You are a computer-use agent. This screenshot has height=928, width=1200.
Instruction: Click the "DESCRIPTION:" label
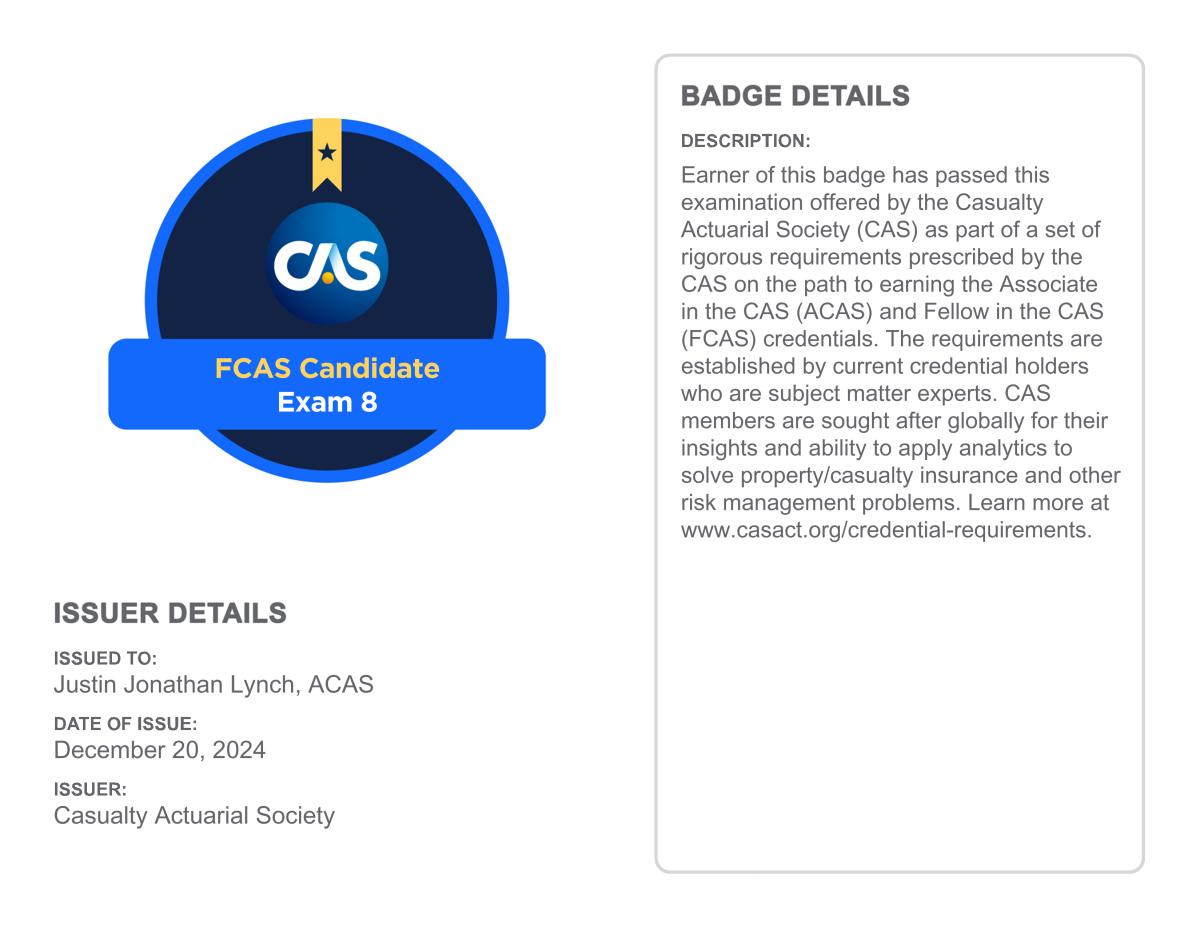coord(745,141)
